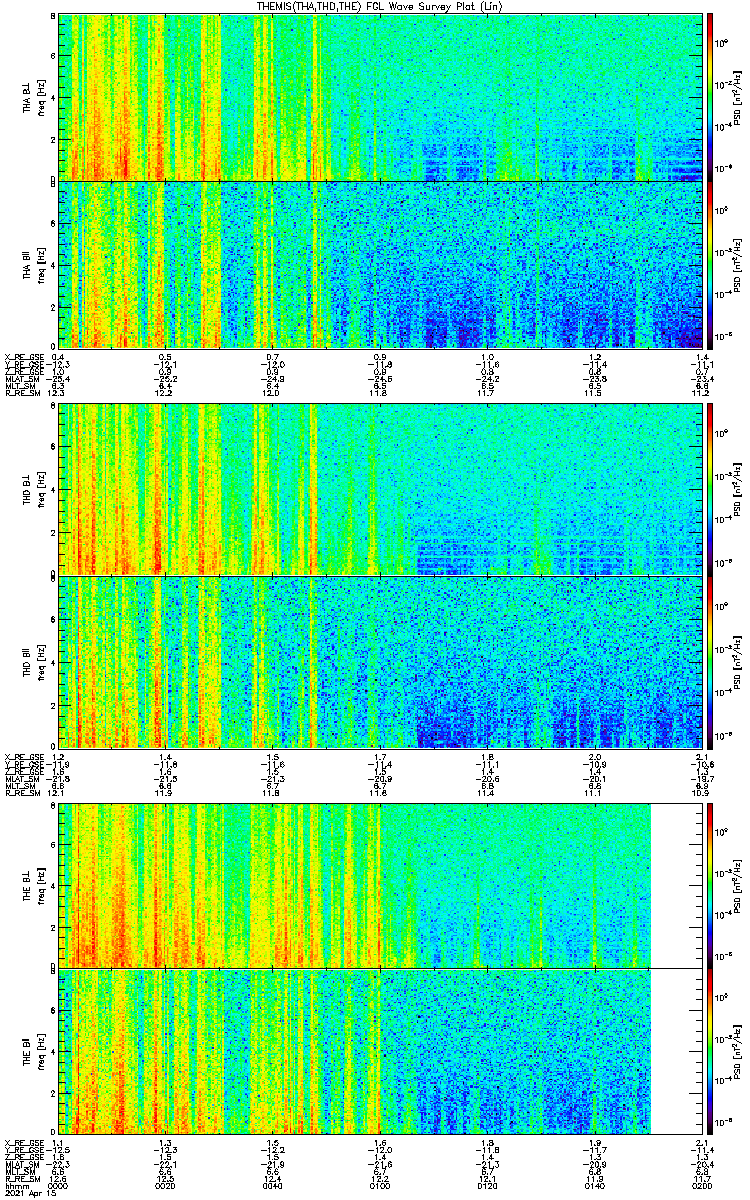Viewport: 750px width, 1200px height.
Task: Click the THE B∥ PSD units label
Action: pyautogui.click(x=737, y=1051)
